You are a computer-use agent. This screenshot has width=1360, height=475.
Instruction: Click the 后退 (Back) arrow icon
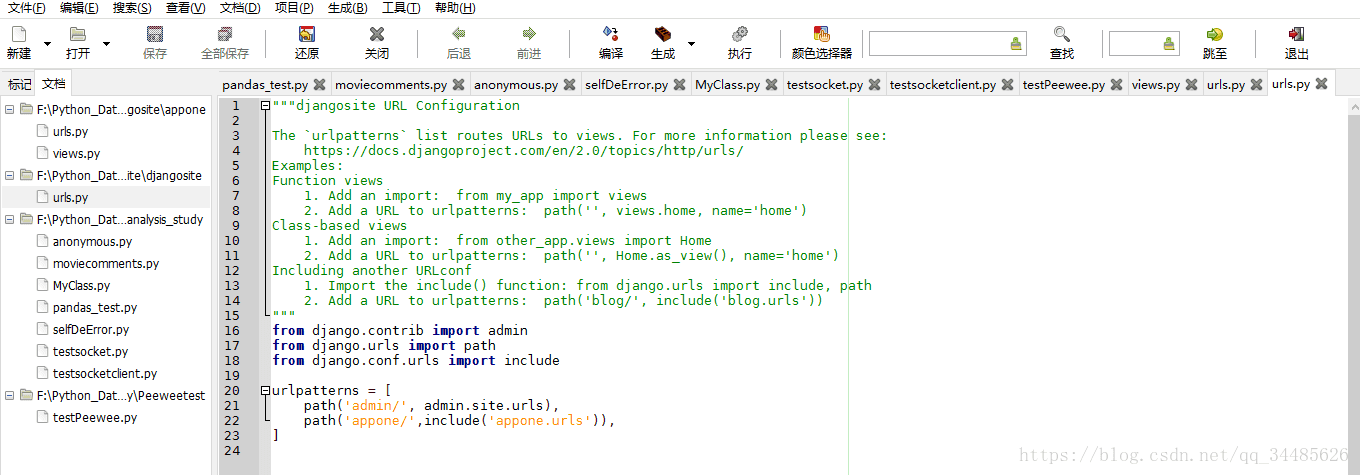[459, 35]
